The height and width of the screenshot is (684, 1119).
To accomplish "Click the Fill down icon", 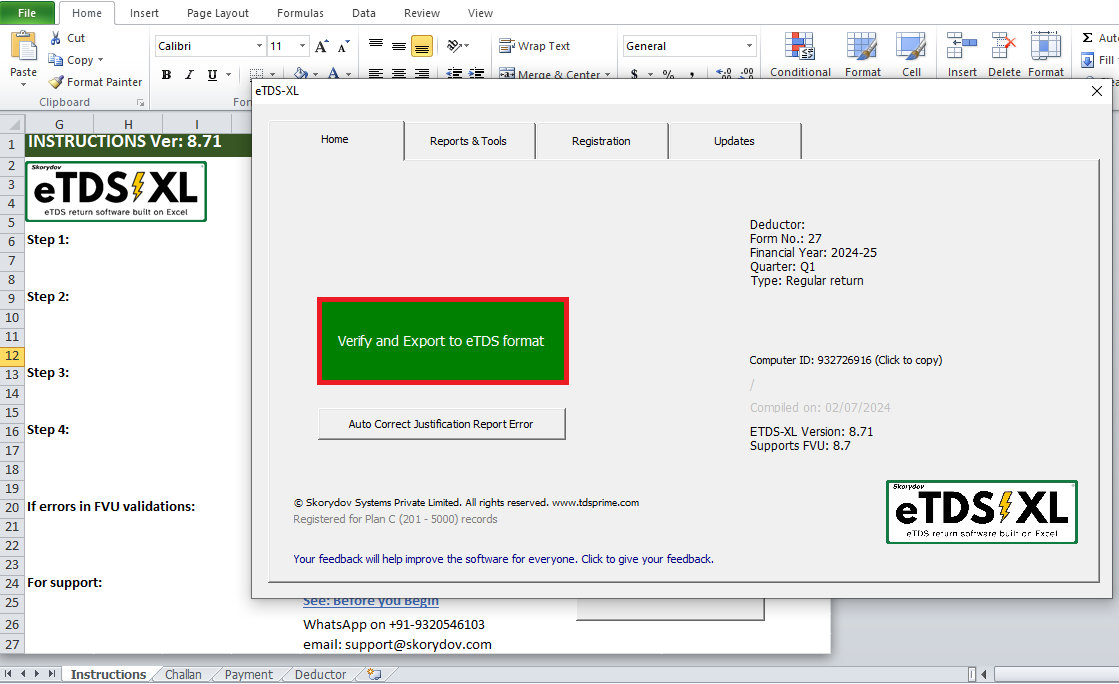I will pyautogui.click(x=1088, y=60).
